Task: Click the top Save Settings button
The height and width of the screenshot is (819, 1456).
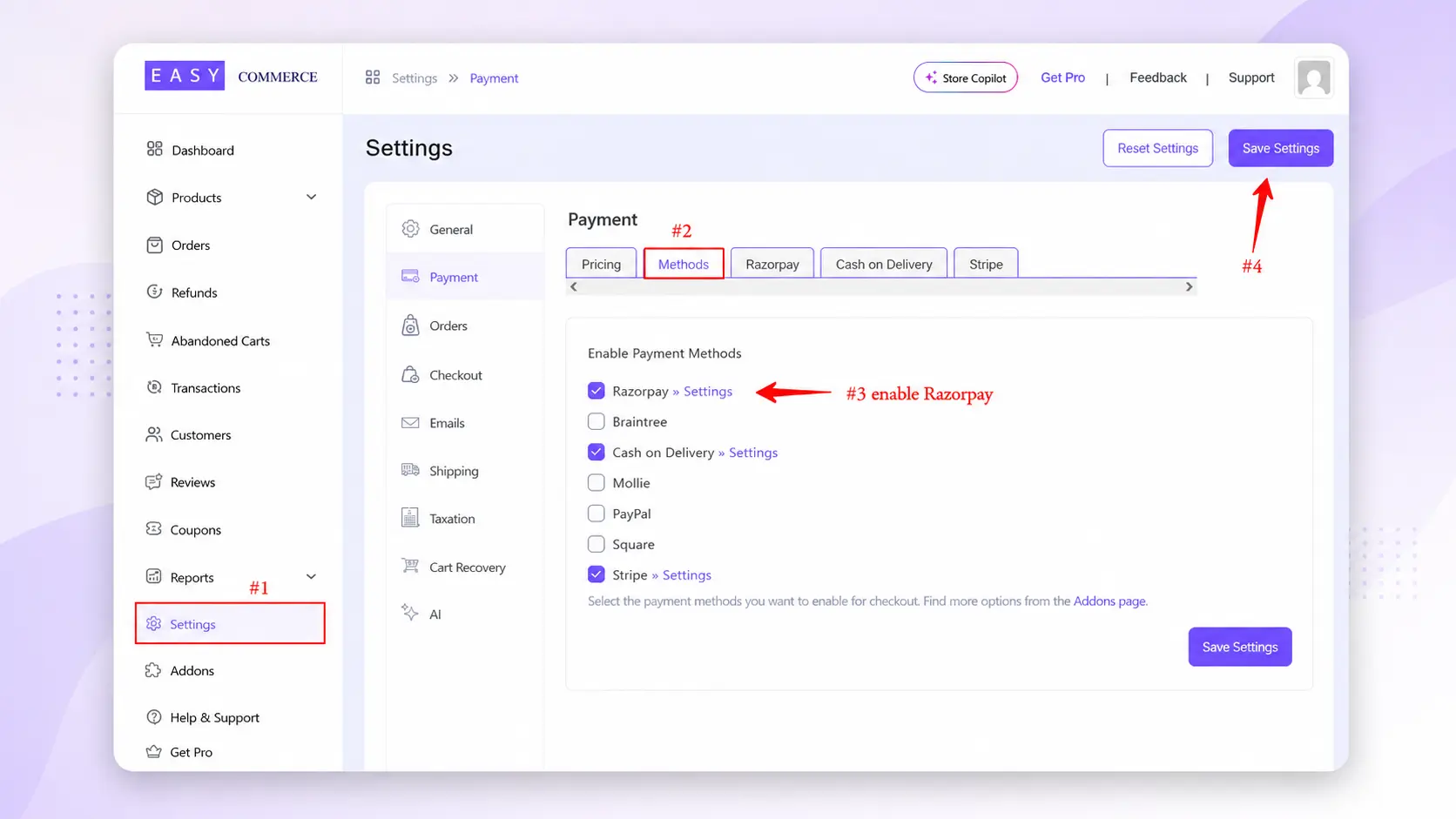Action: (x=1281, y=148)
